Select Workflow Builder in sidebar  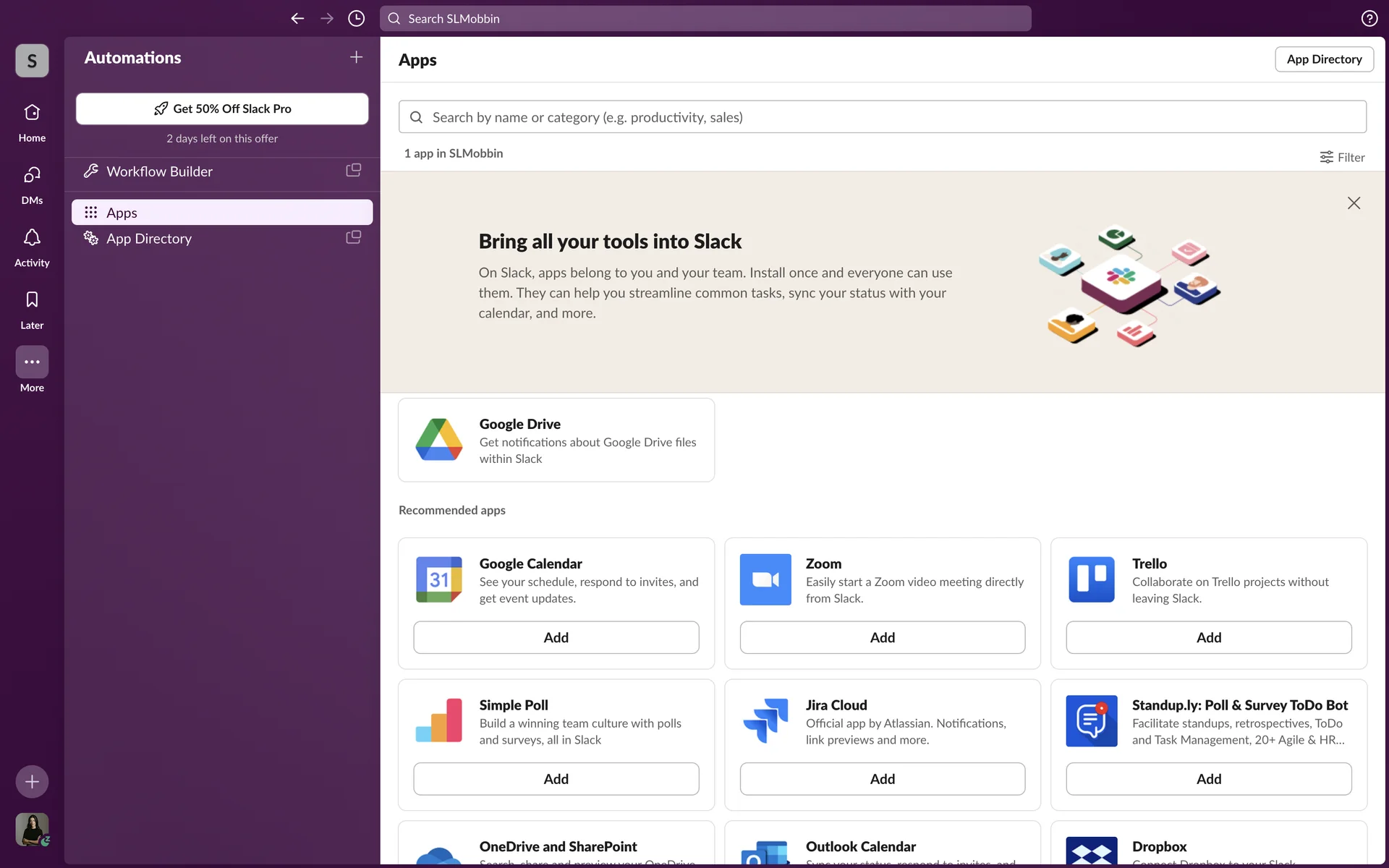159,171
